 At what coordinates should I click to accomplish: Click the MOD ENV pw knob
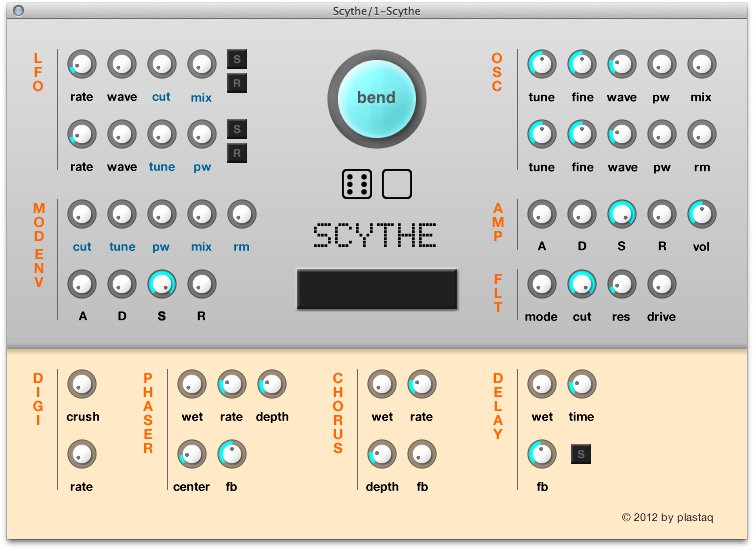pos(162,214)
